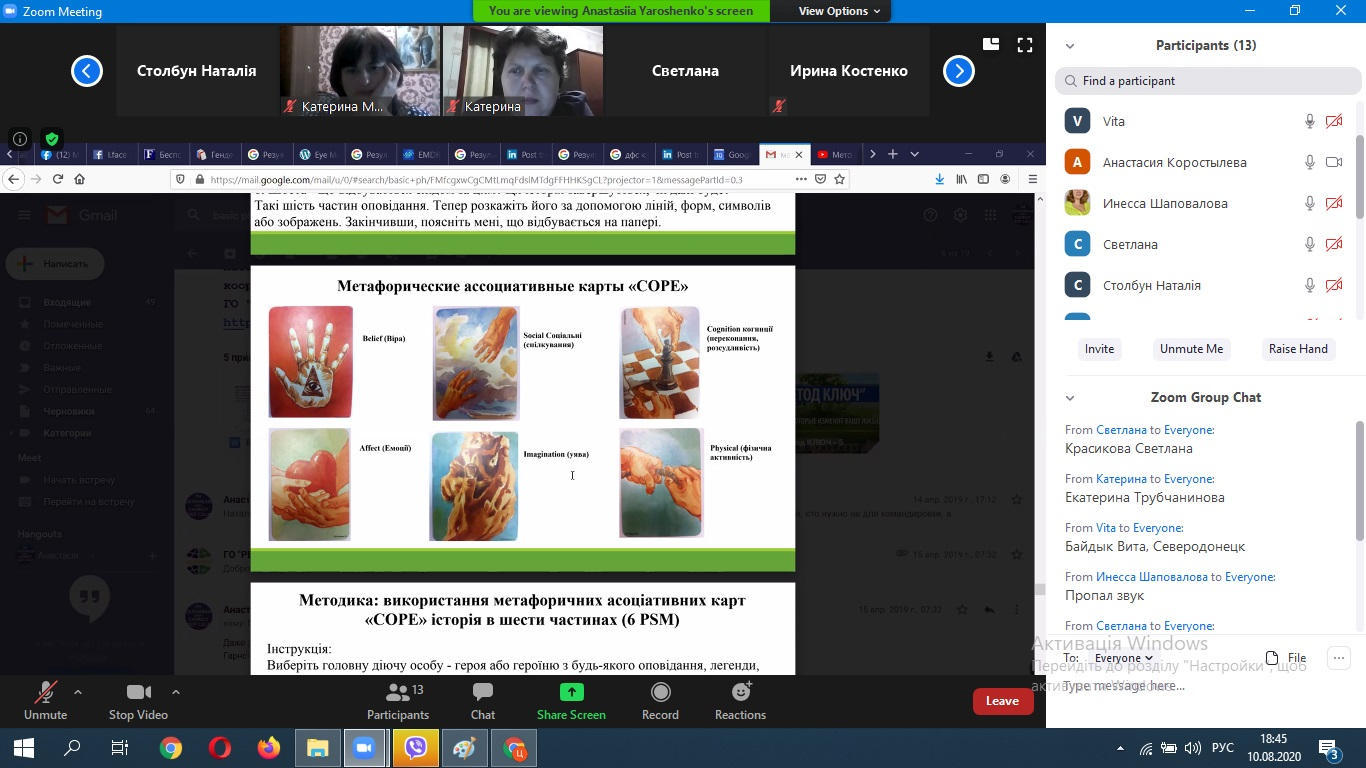Screen dimensions: 1366x768
Task: Unmute your microphone in Zoom toolbar
Action: 45,700
